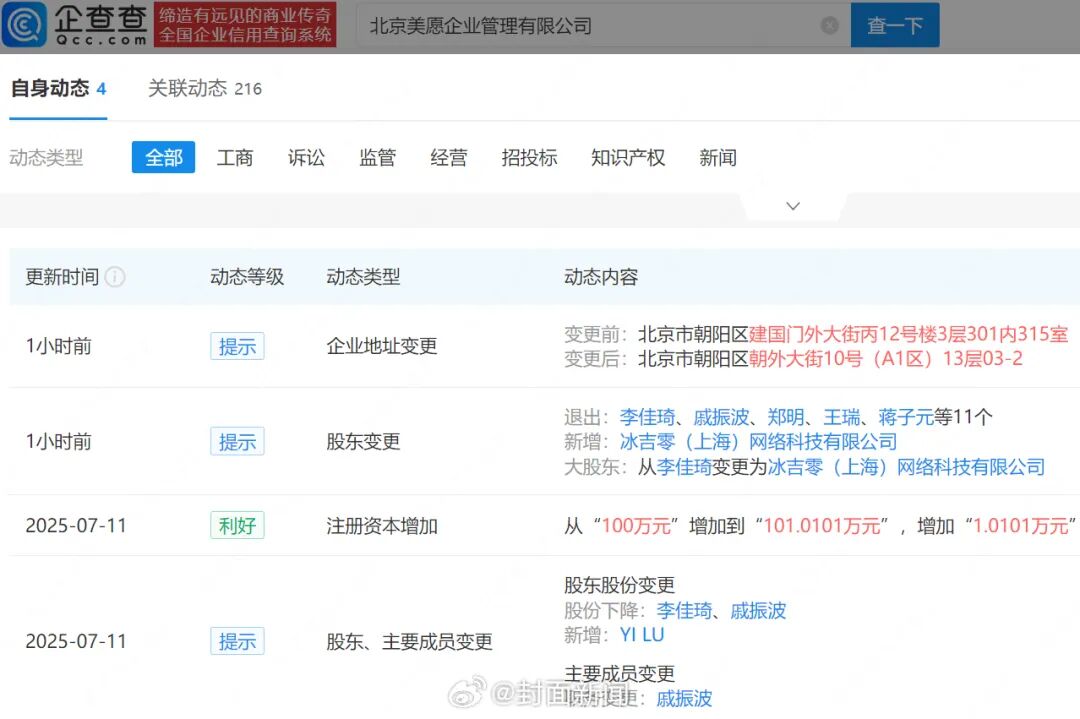1080x719 pixels.
Task: Filter dynamics by 知识产权
Action: pyautogui.click(x=627, y=158)
